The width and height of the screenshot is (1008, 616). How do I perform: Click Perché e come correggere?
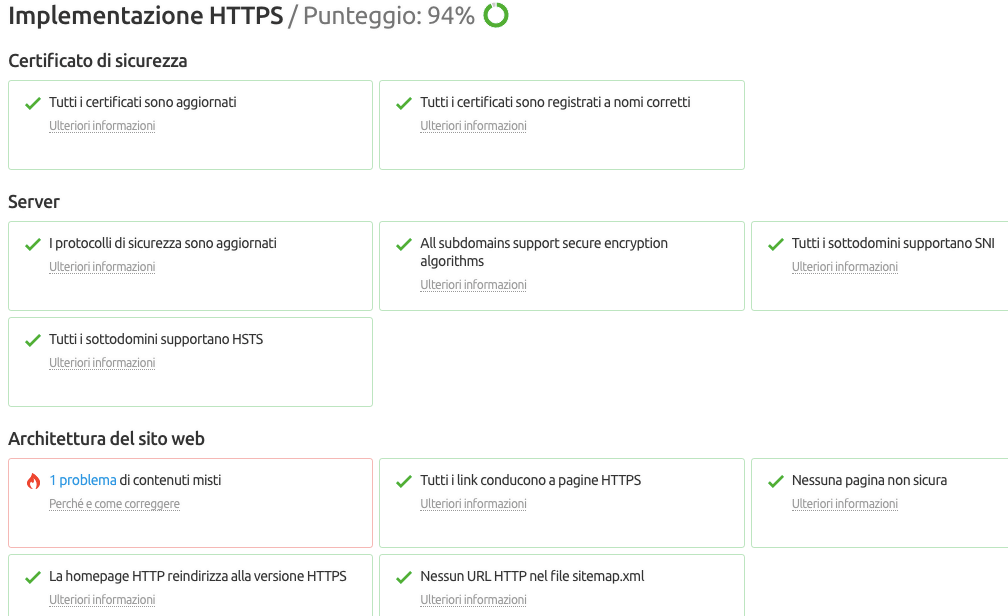tap(114, 503)
